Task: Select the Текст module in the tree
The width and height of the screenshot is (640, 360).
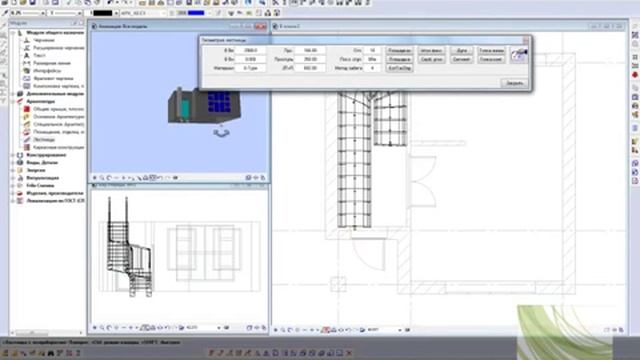Action: coord(39,55)
